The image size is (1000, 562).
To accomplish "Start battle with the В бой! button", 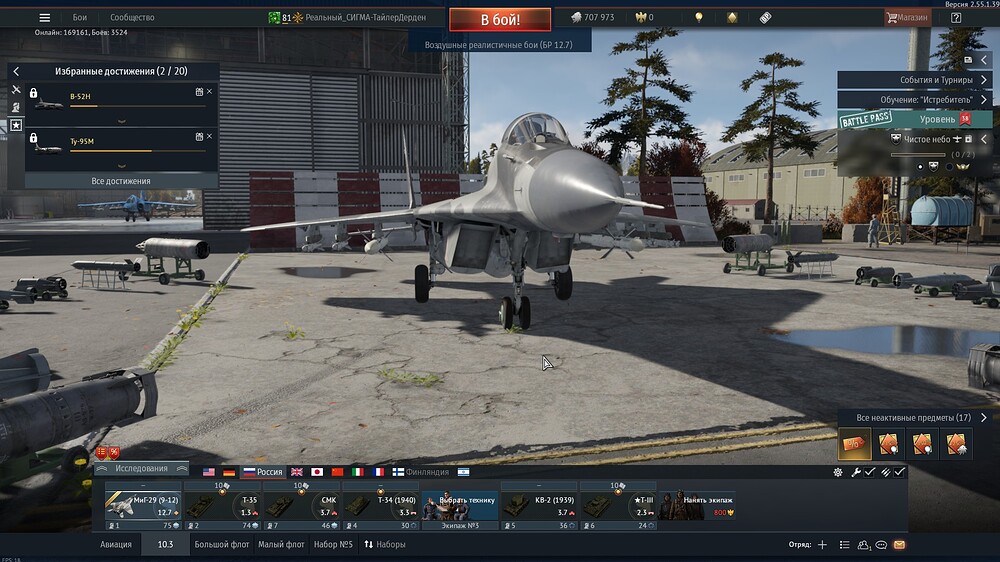I will (x=500, y=20).
